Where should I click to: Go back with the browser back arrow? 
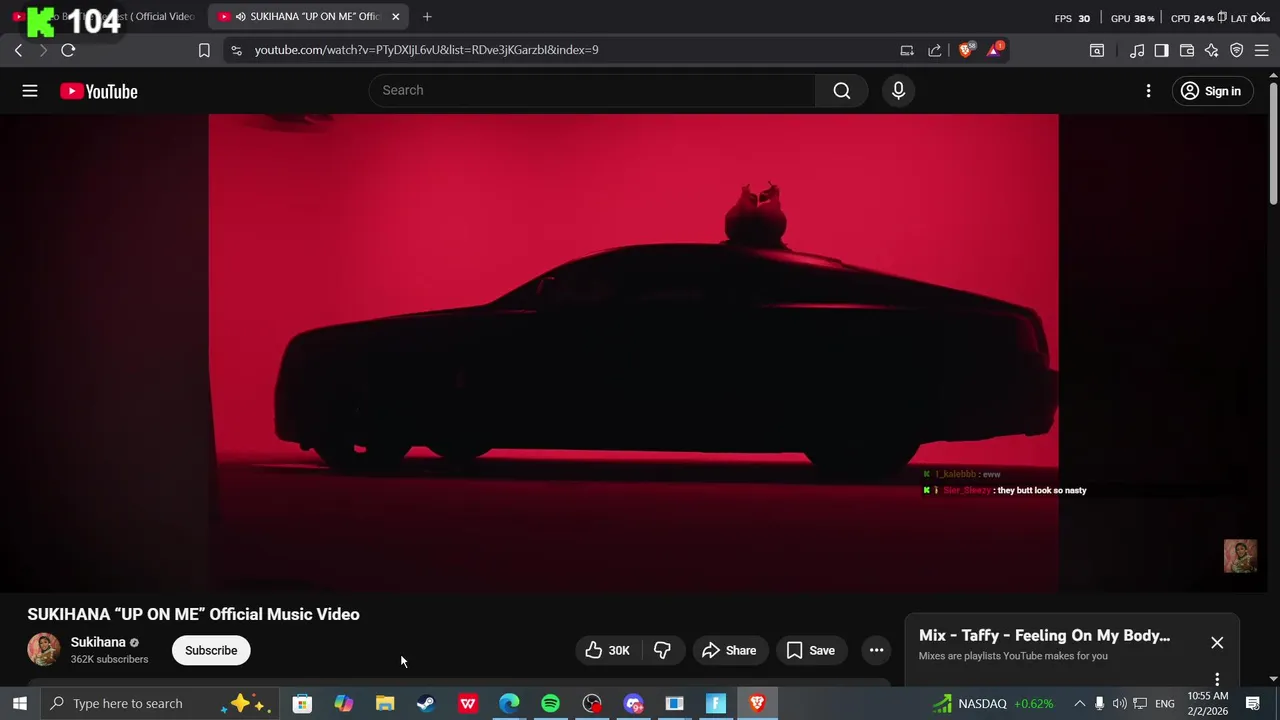(18, 50)
